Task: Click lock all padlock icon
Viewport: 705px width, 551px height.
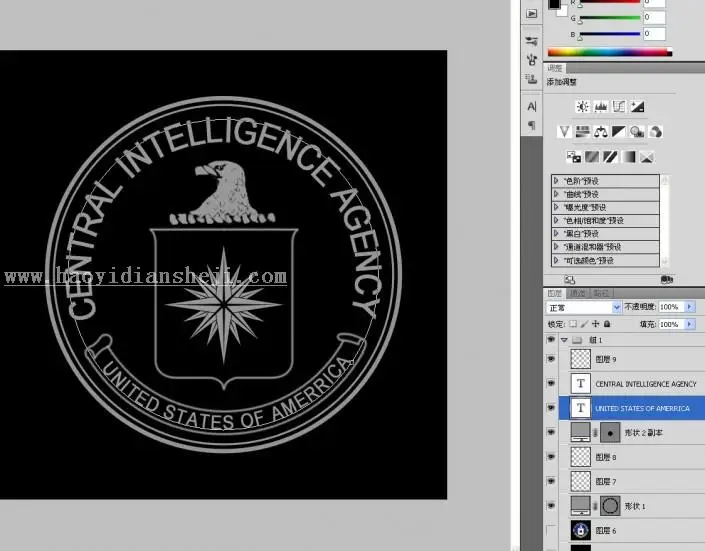Action: click(607, 324)
